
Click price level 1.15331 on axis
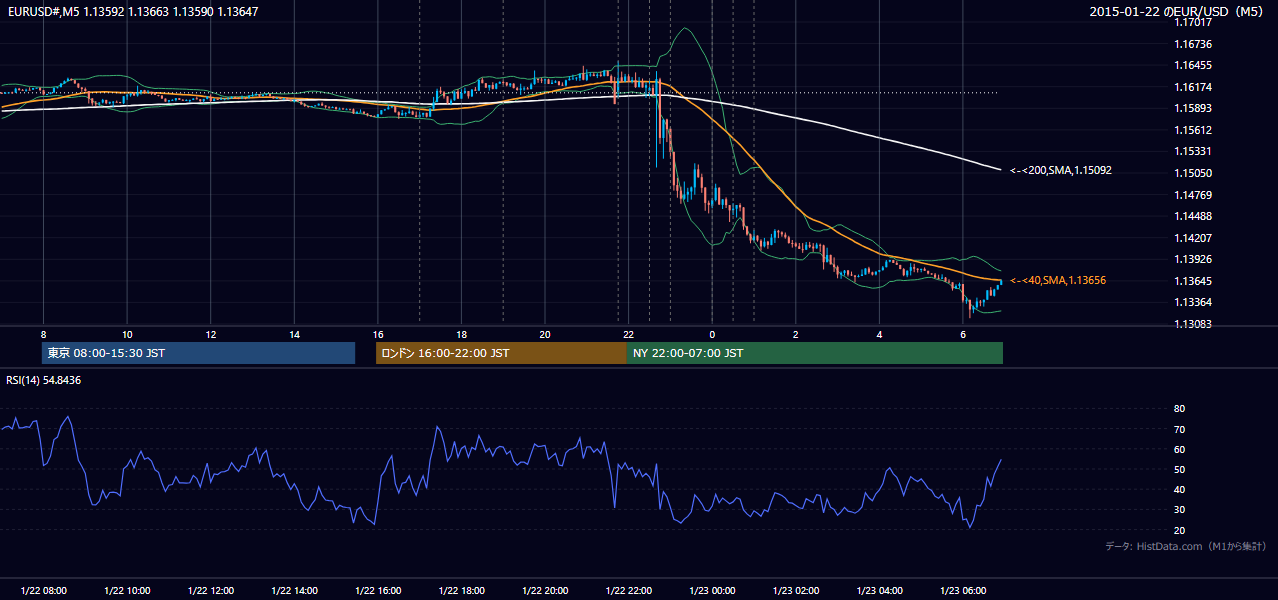point(1193,152)
